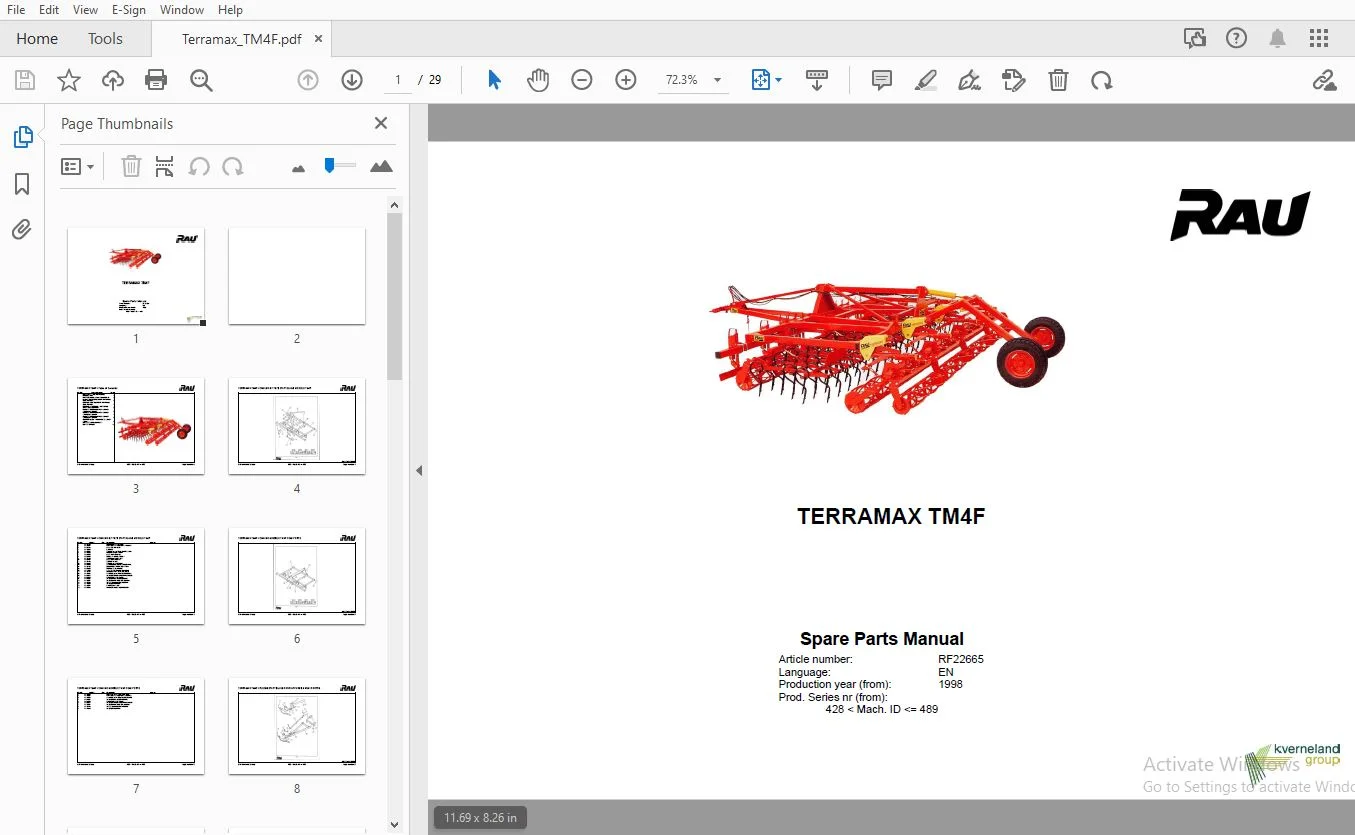Switch to the Tools tab
Image resolution: width=1355 pixels, height=835 pixels.
tap(105, 39)
